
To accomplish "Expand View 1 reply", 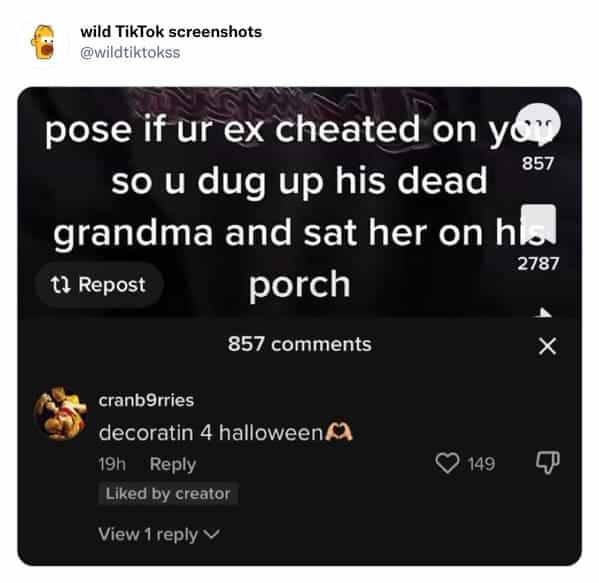I will pos(159,534).
